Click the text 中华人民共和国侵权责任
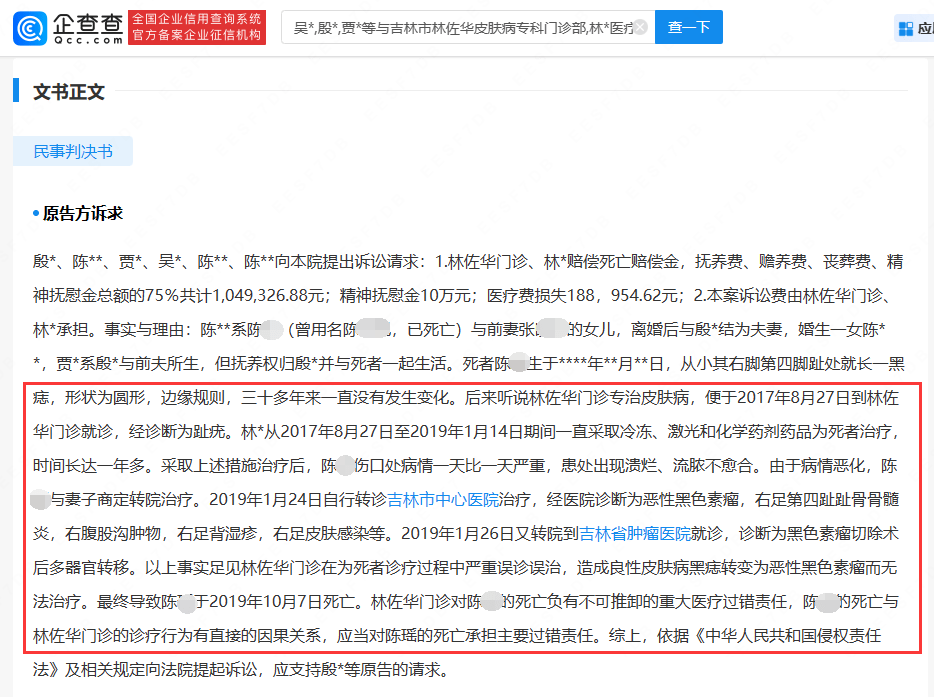The width and height of the screenshot is (934, 697). [793, 636]
